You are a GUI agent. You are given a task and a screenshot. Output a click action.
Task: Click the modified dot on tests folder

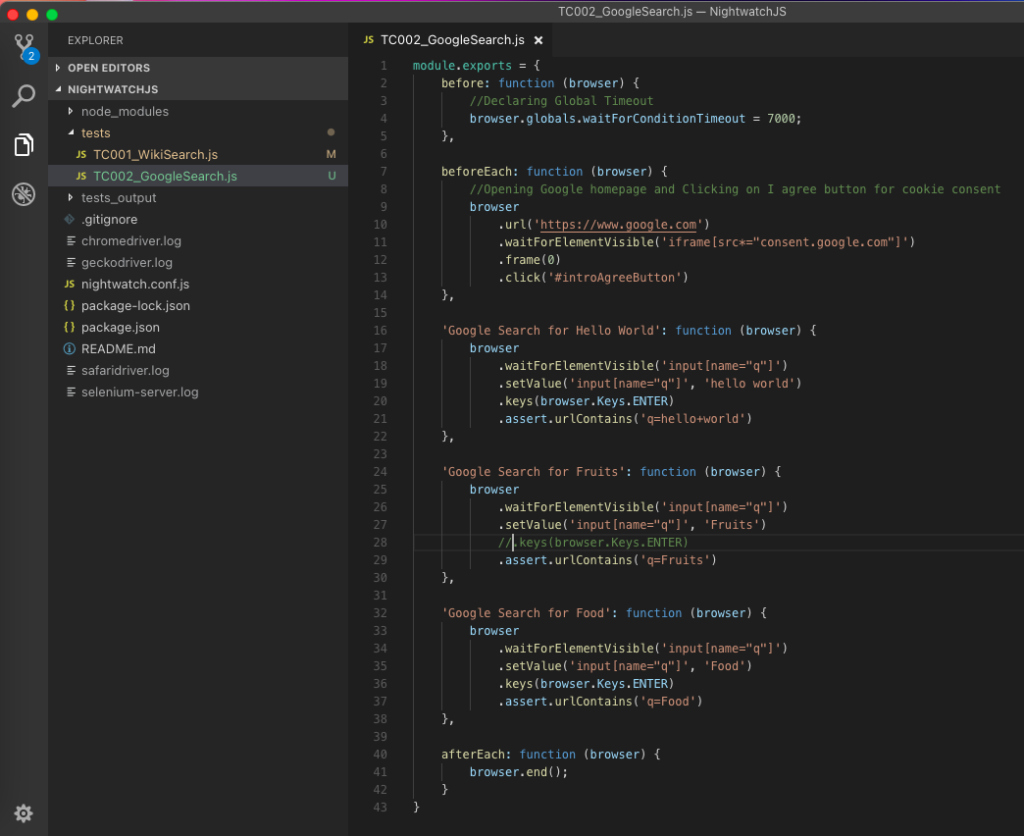(x=331, y=133)
